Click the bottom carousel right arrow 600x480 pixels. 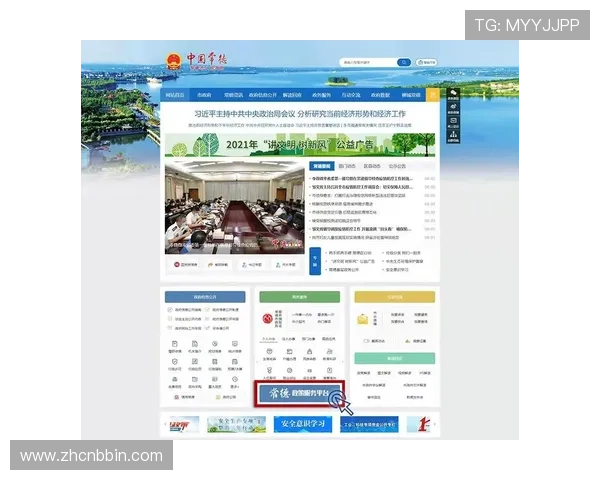pos(435,424)
